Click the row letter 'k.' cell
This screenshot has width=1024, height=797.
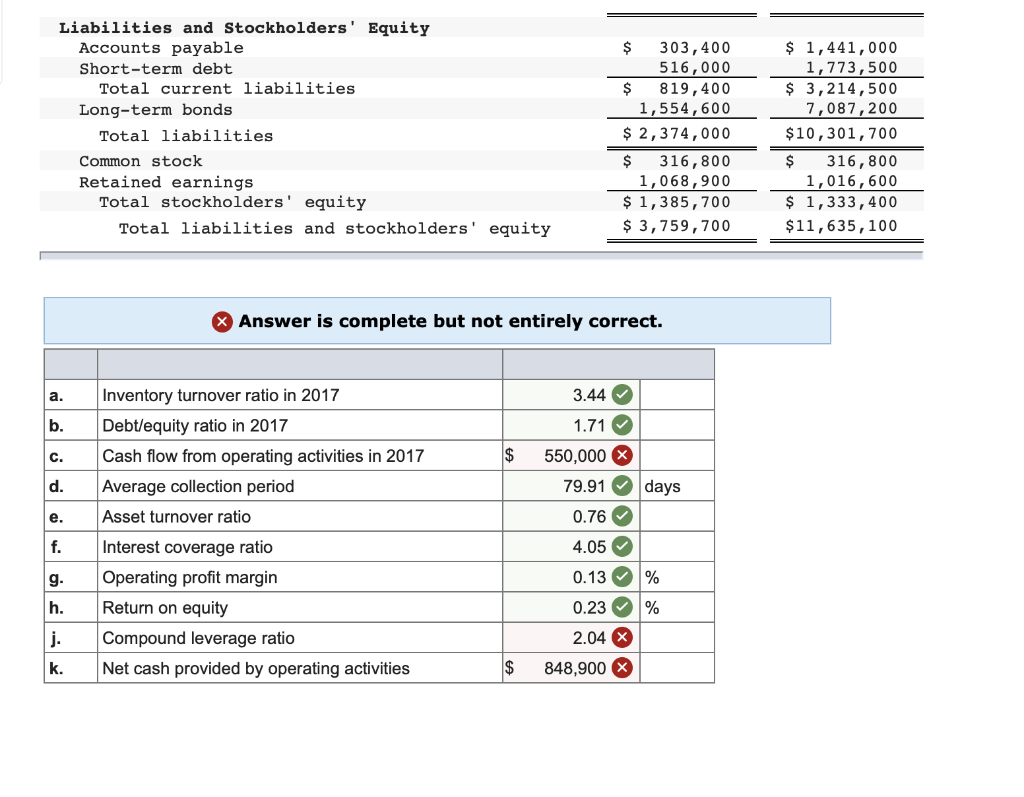[x=71, y=668]
